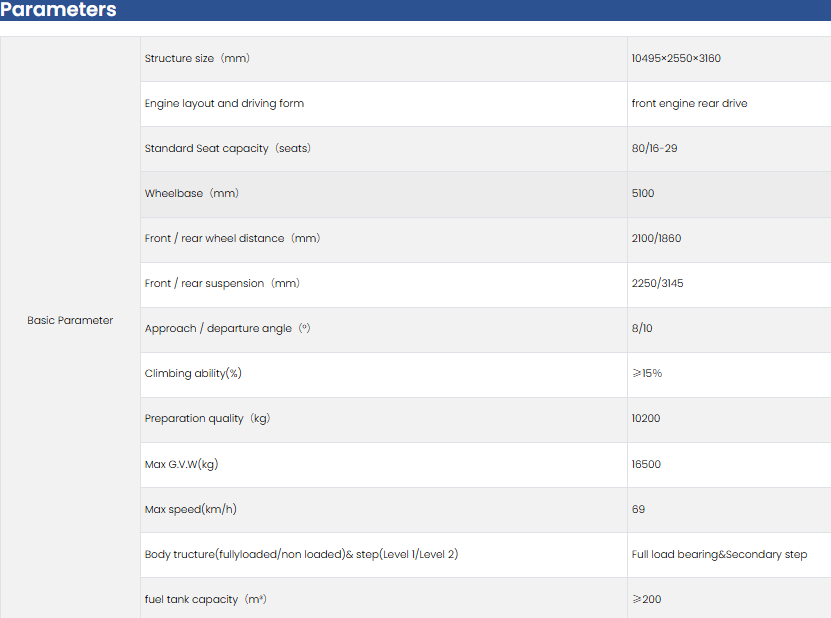Click the Parameters section heading

tap(58, 11)
